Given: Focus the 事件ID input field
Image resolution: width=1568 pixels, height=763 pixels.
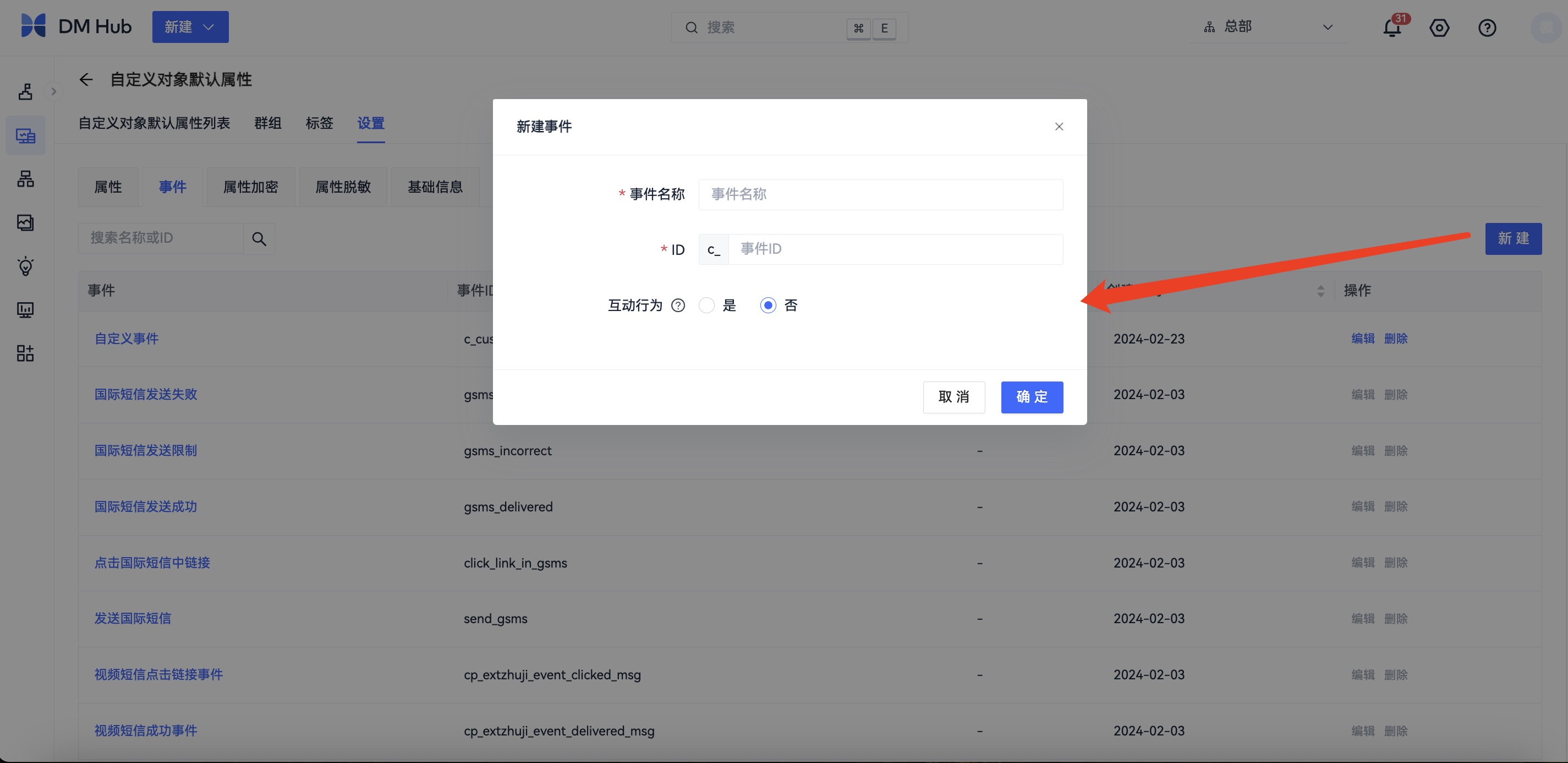Looking at the screenshot, I should 895,250.
